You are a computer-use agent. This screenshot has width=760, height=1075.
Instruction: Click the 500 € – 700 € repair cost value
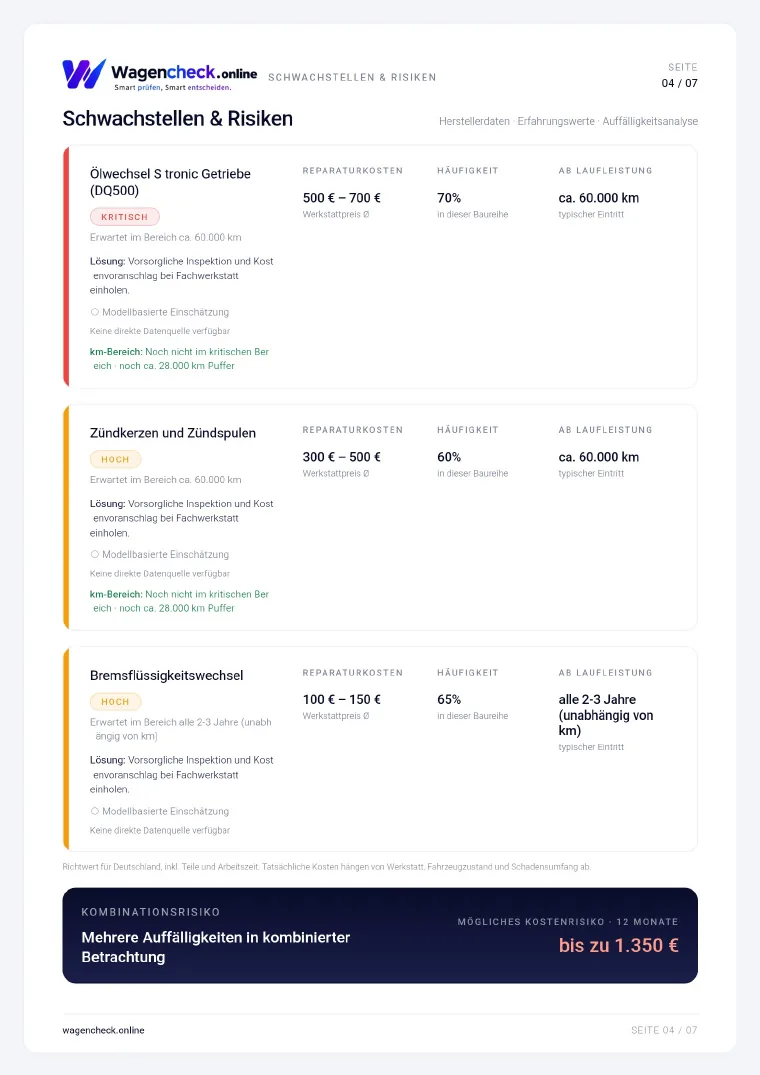pos(341,198)
